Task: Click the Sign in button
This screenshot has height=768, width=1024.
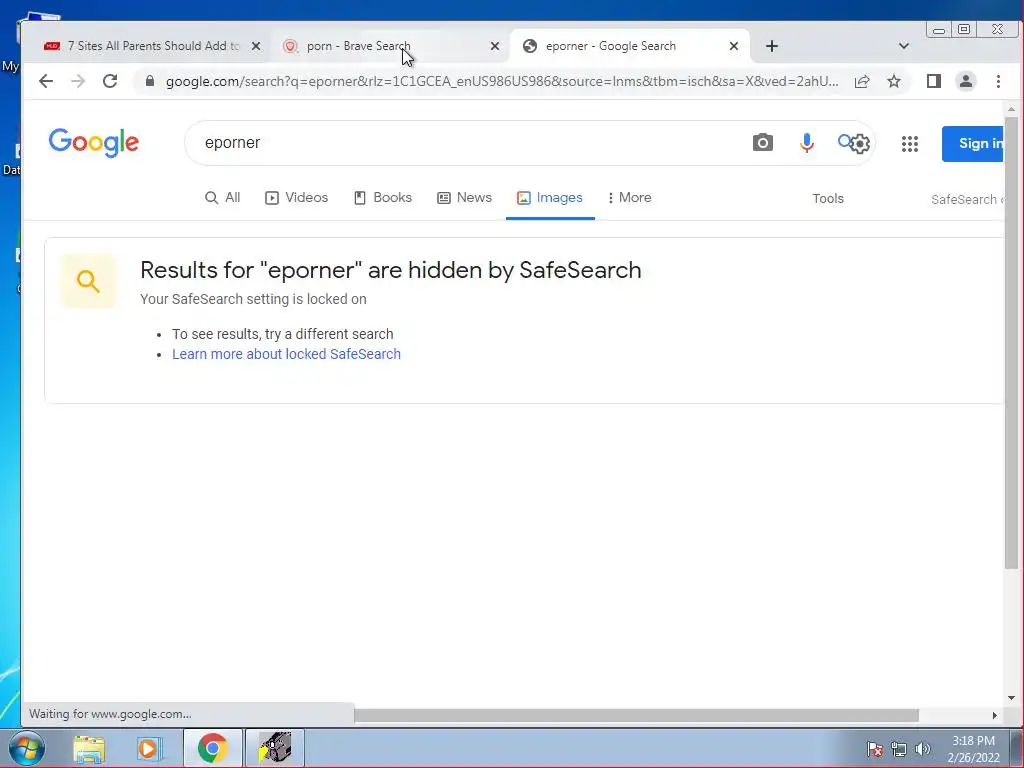Action: point(973,144)
